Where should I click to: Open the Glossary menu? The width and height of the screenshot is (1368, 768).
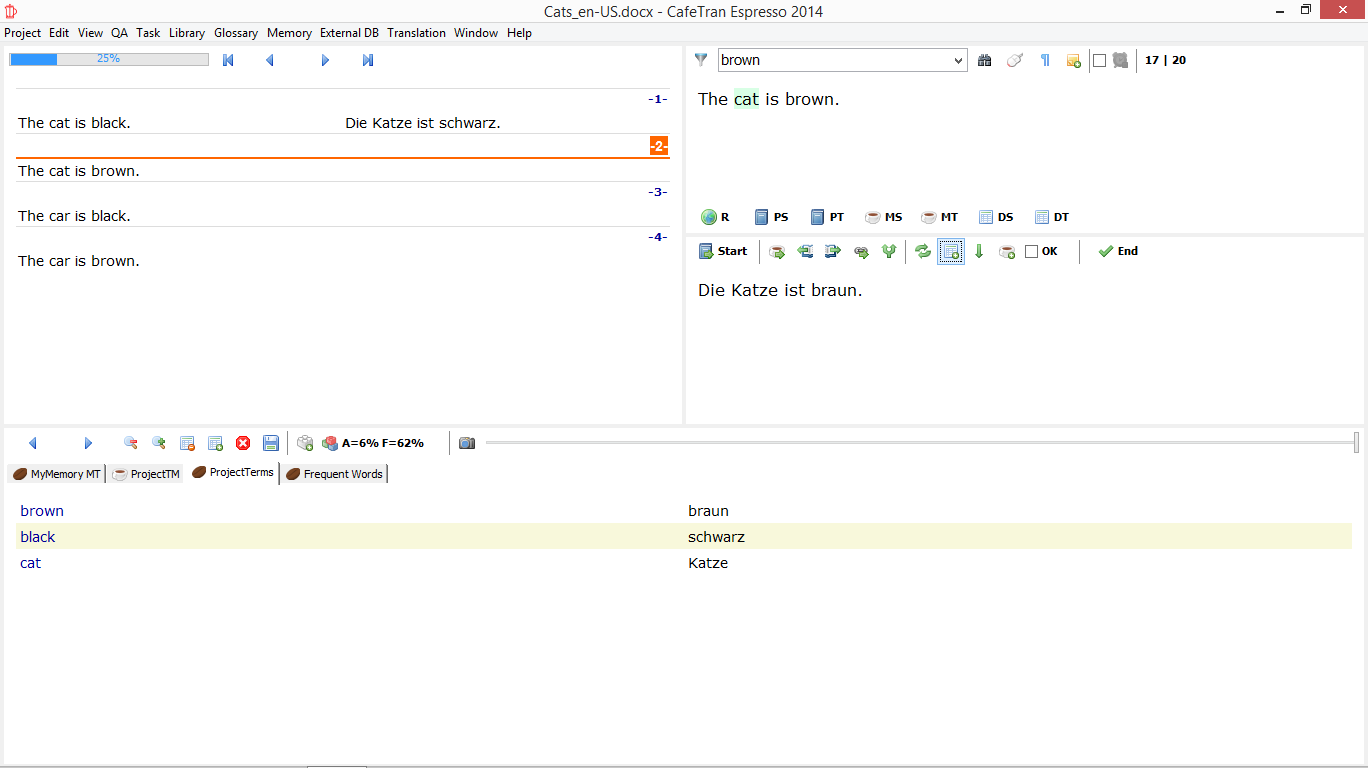pyautogui.click(x=236, y=33)
